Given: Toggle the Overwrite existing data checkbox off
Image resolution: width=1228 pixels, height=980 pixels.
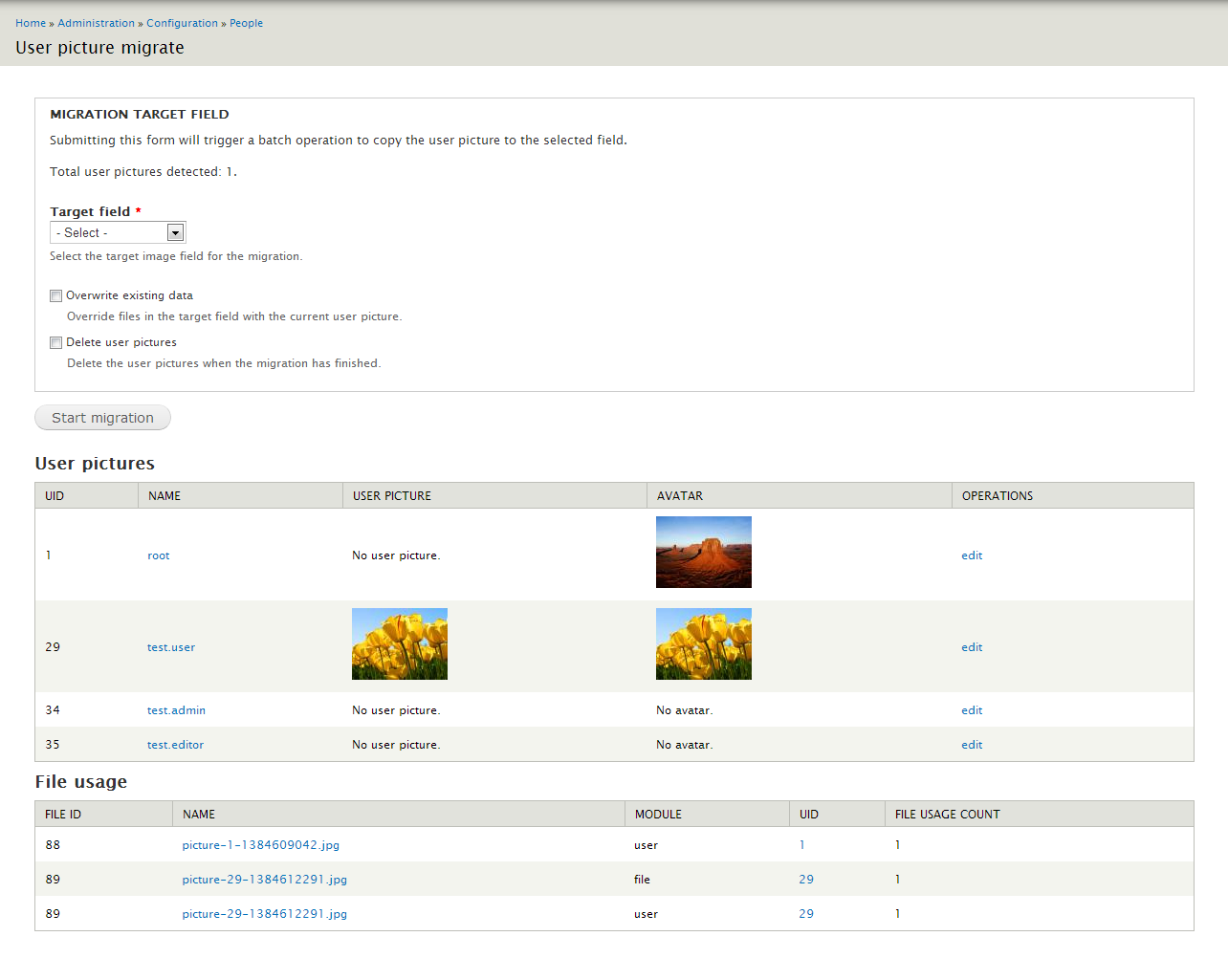Looking at the screenshot, I should point(55,295).
